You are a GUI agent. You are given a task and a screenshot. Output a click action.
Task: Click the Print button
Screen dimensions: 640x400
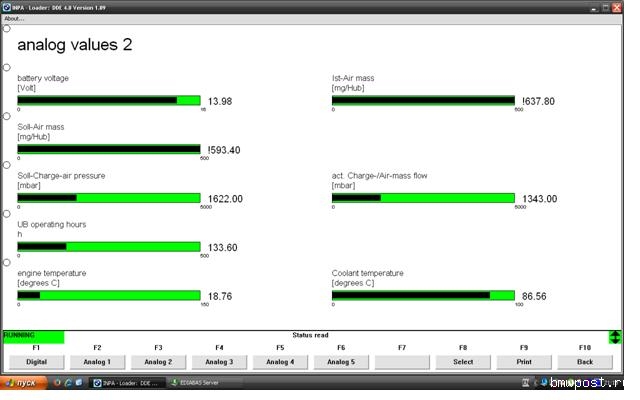pos(524,361)
